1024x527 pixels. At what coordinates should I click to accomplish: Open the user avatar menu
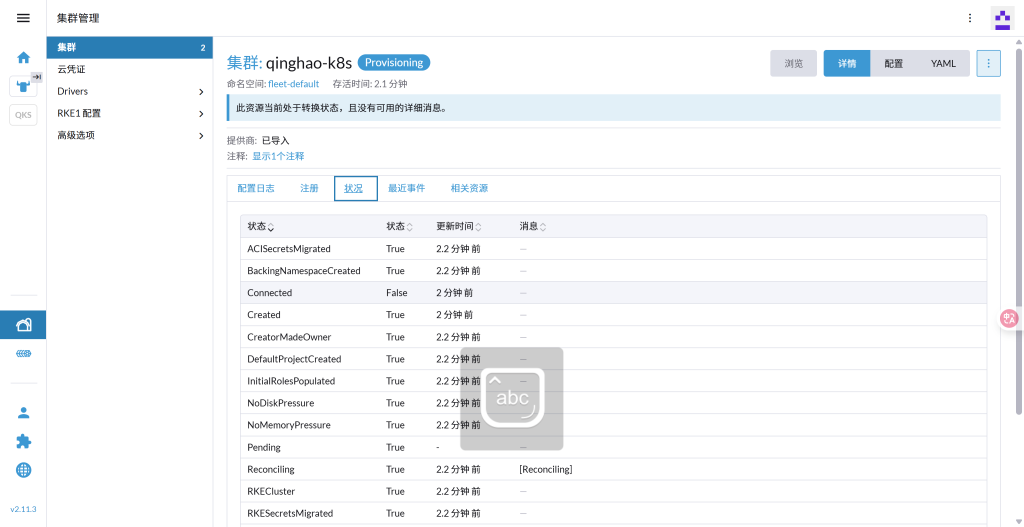1001,18
